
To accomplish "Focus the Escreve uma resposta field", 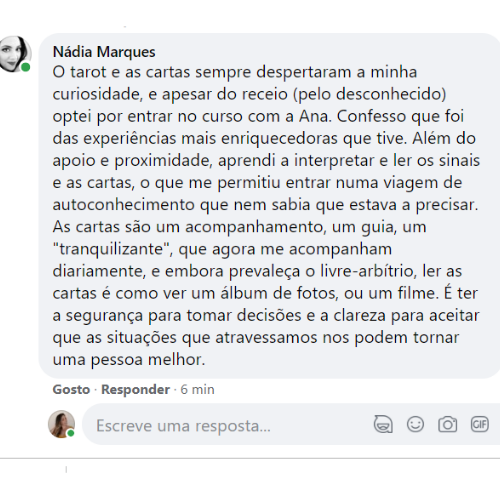I will (227, 424).
